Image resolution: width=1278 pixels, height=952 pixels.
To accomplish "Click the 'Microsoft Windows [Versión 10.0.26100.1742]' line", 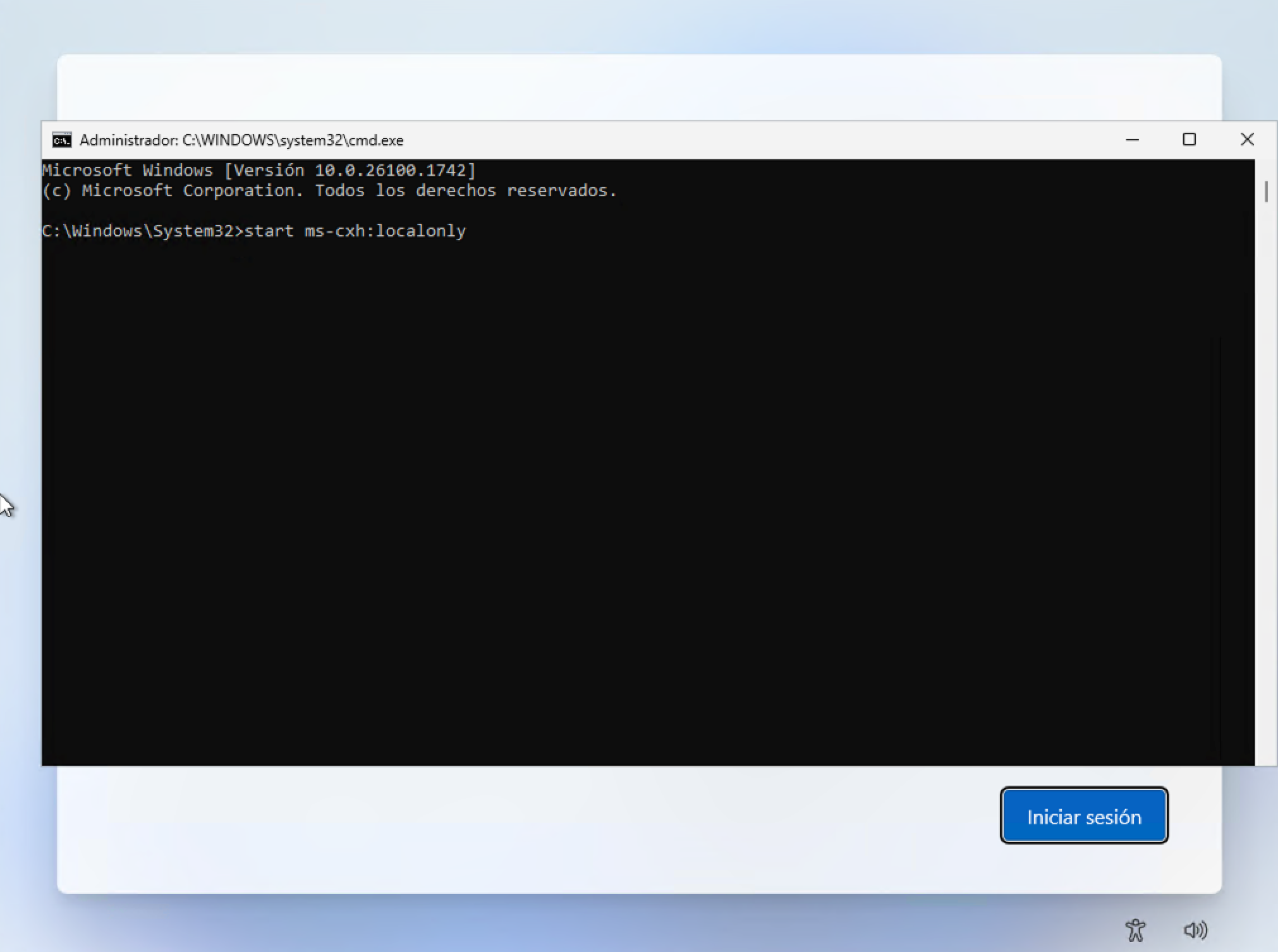I will (x=259, y=170).
